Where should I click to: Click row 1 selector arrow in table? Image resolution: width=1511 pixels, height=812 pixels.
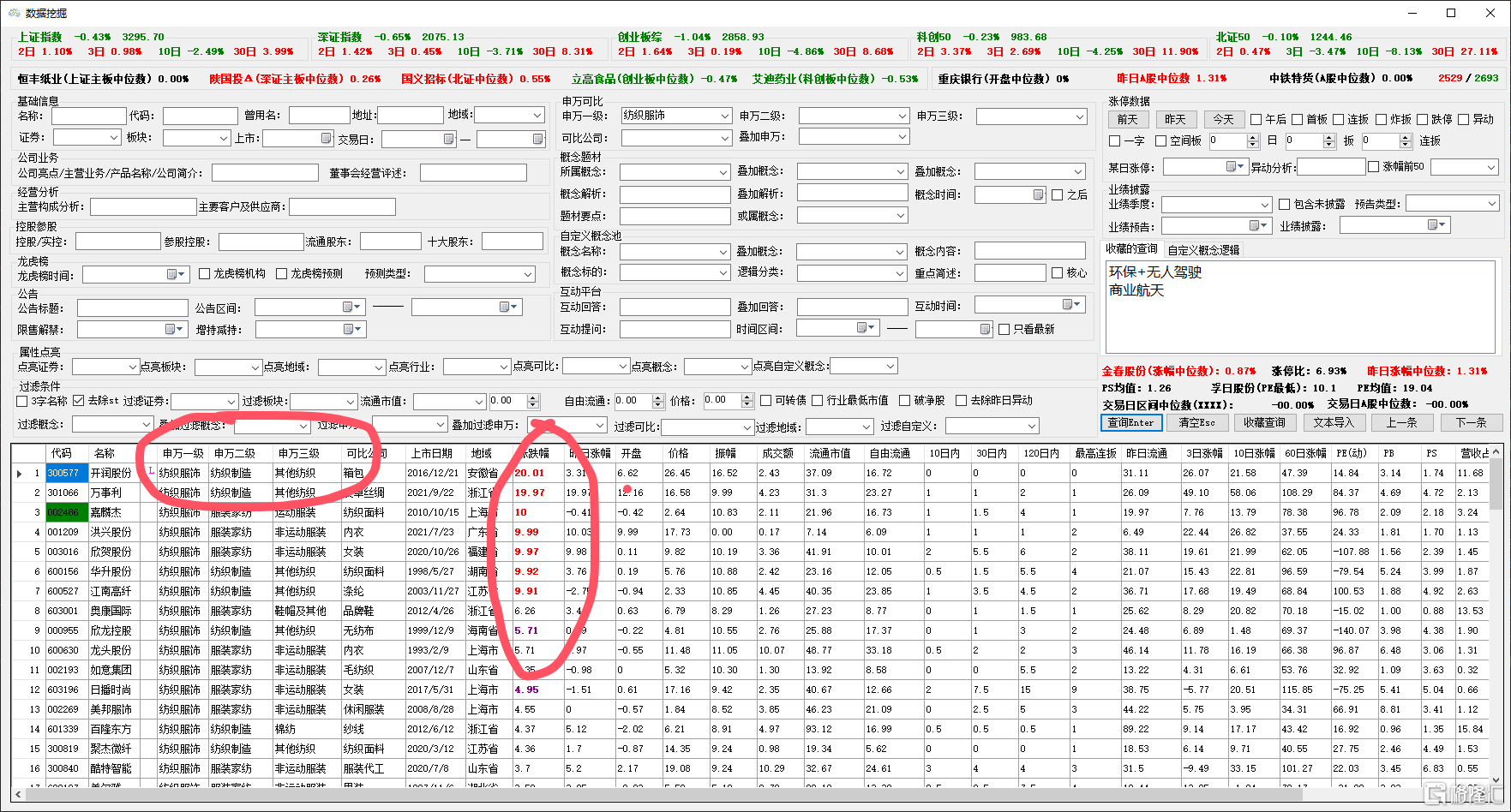(x=20, y=473)
